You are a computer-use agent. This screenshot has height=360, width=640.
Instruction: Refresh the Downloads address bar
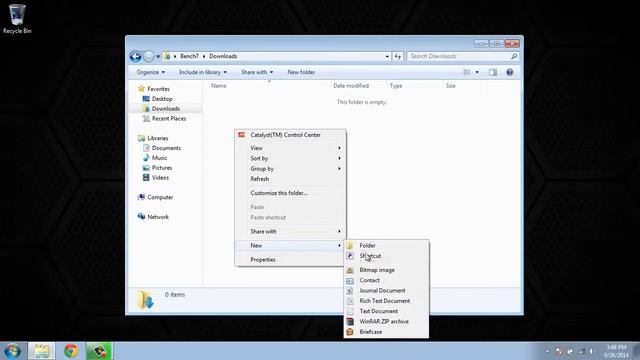click(398, 56)
